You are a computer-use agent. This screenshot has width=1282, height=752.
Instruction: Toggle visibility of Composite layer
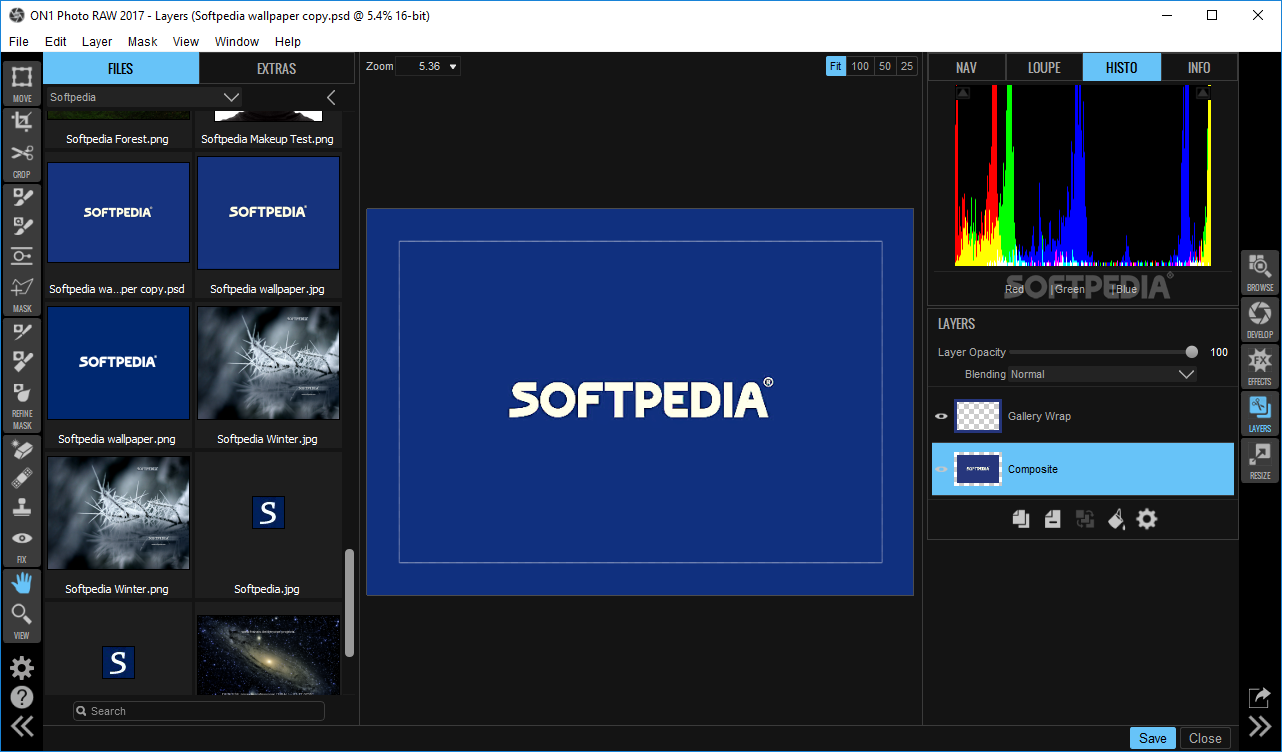941,469
